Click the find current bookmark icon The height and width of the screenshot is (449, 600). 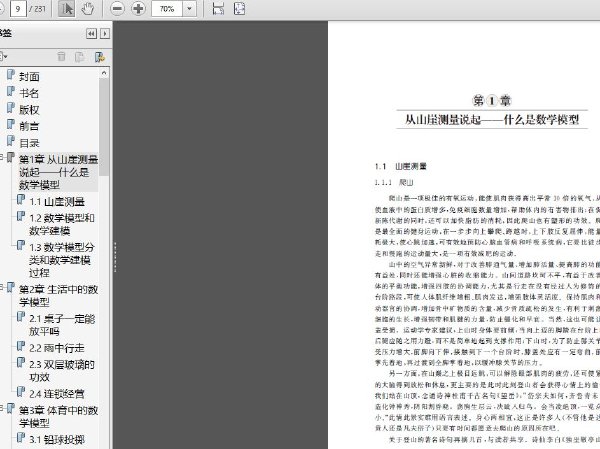pyautogui.click(x=99, y=57)
